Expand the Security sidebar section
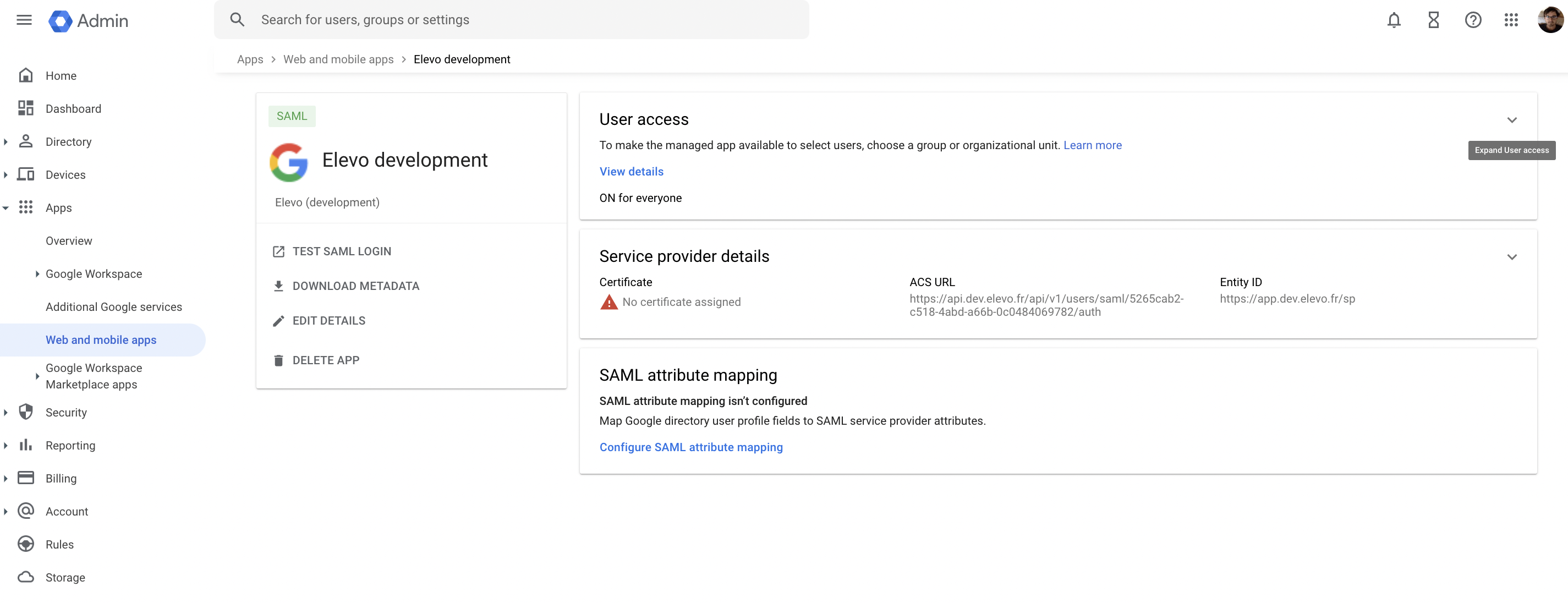Screen dimensions: 1568x603 (x=6, y=413)
